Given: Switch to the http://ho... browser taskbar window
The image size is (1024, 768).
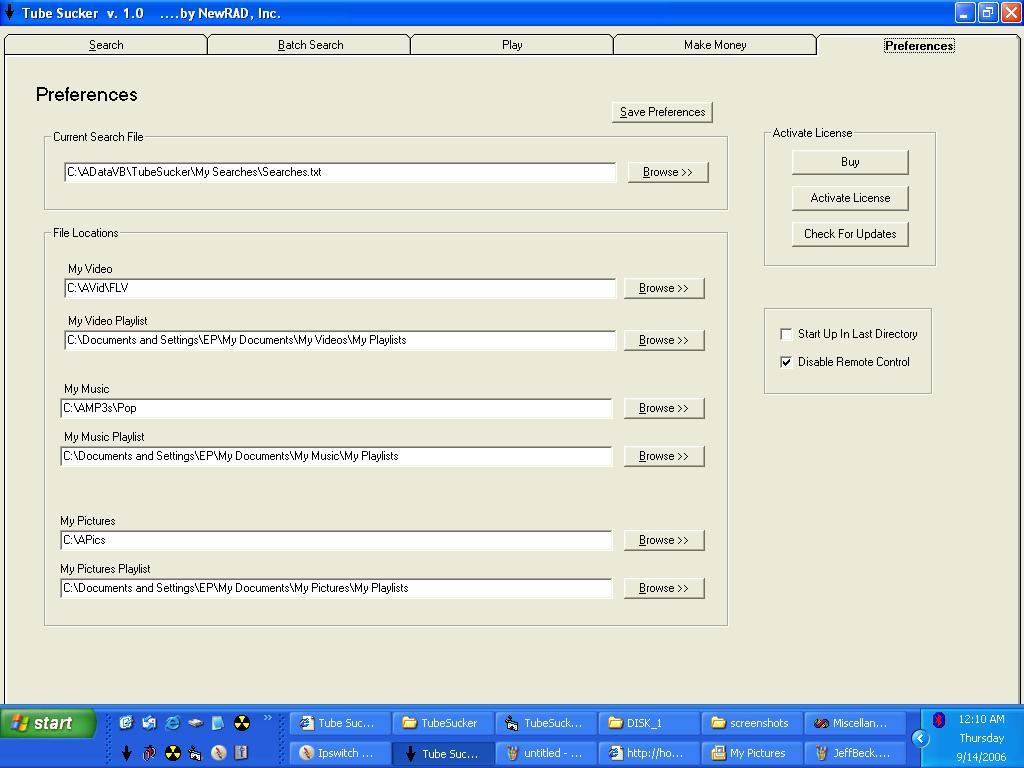Looking at the screenshot, I should tap(647, 753).
